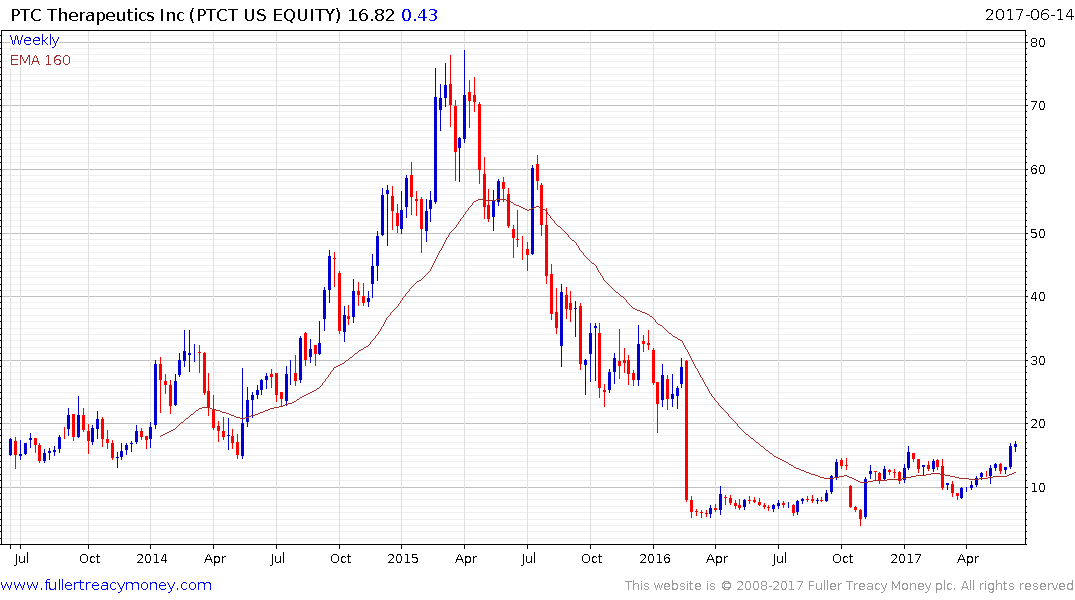Viewport: 1075px width, 600px height.
Task: Open the www.fullertreacymoney.com link
Action: [x=106, y=585]
